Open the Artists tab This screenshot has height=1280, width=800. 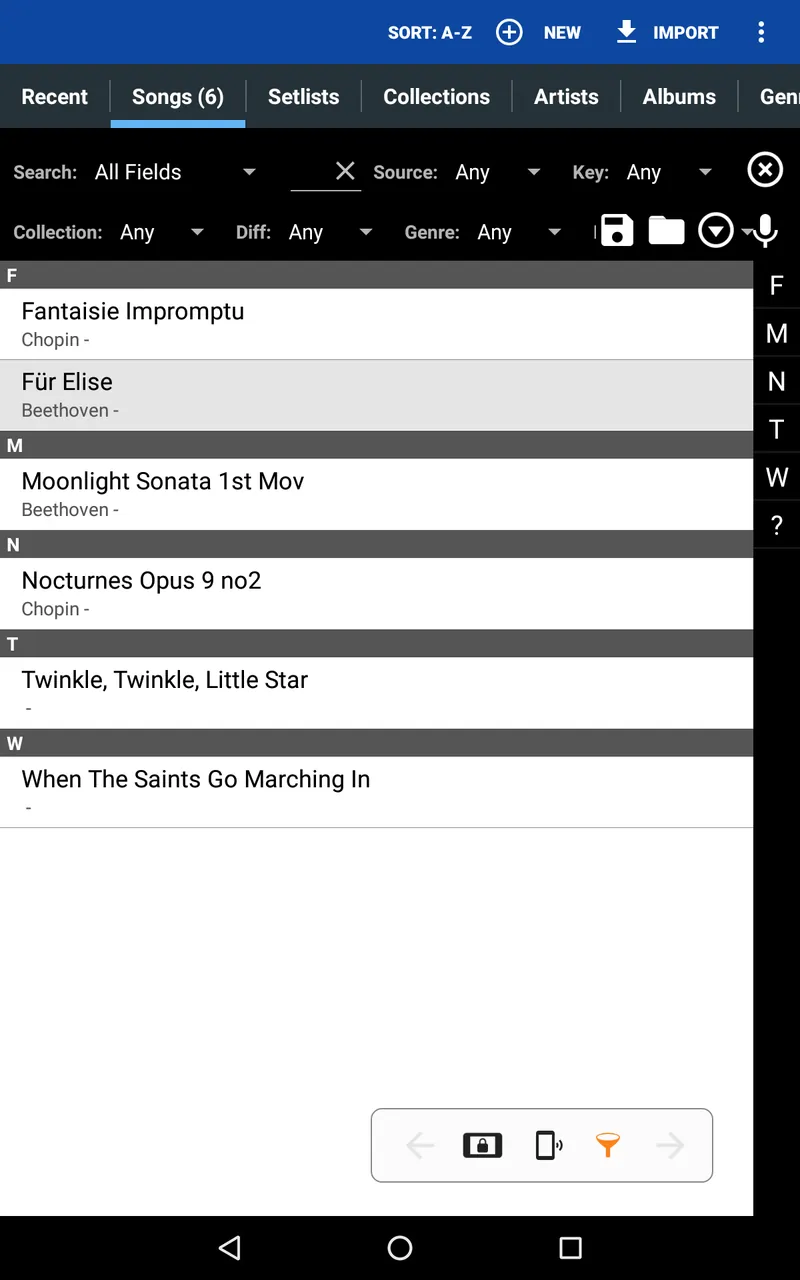pos(566,96)
